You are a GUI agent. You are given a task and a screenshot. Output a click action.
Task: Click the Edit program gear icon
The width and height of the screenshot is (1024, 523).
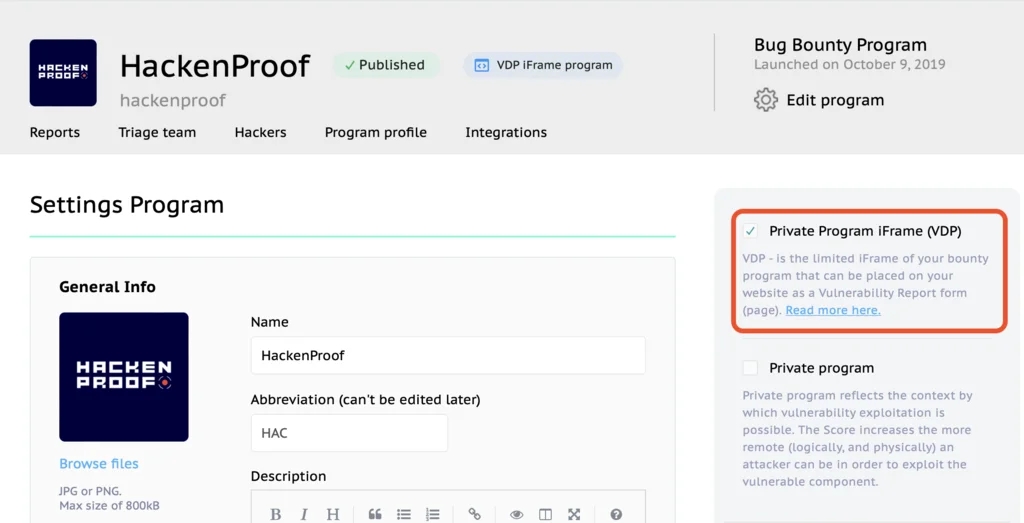click(765, 100)
